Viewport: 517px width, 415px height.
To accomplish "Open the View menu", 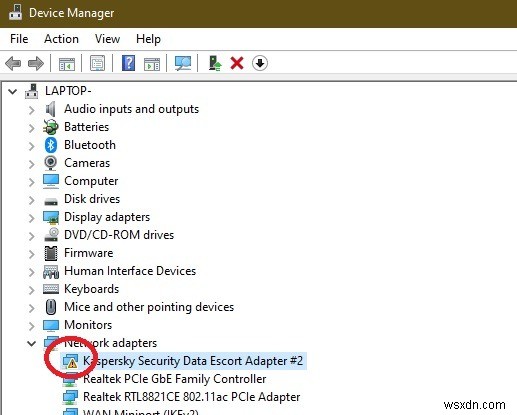I will [x=107, y=39].
